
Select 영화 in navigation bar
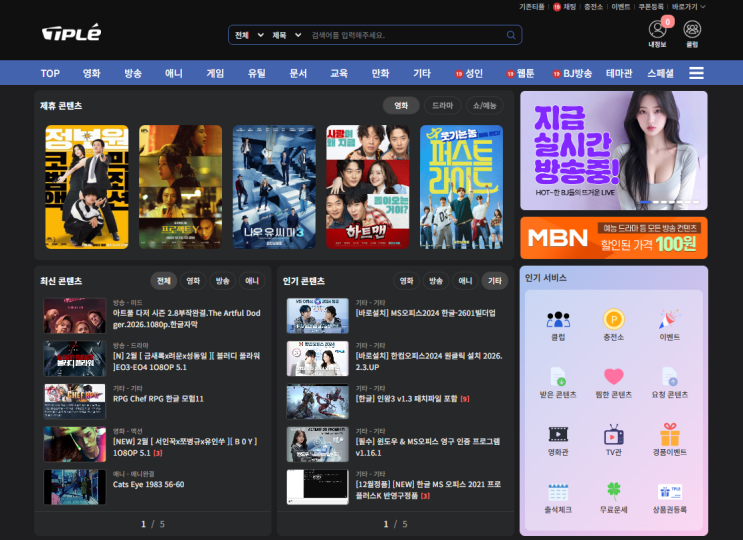(91, 73)
